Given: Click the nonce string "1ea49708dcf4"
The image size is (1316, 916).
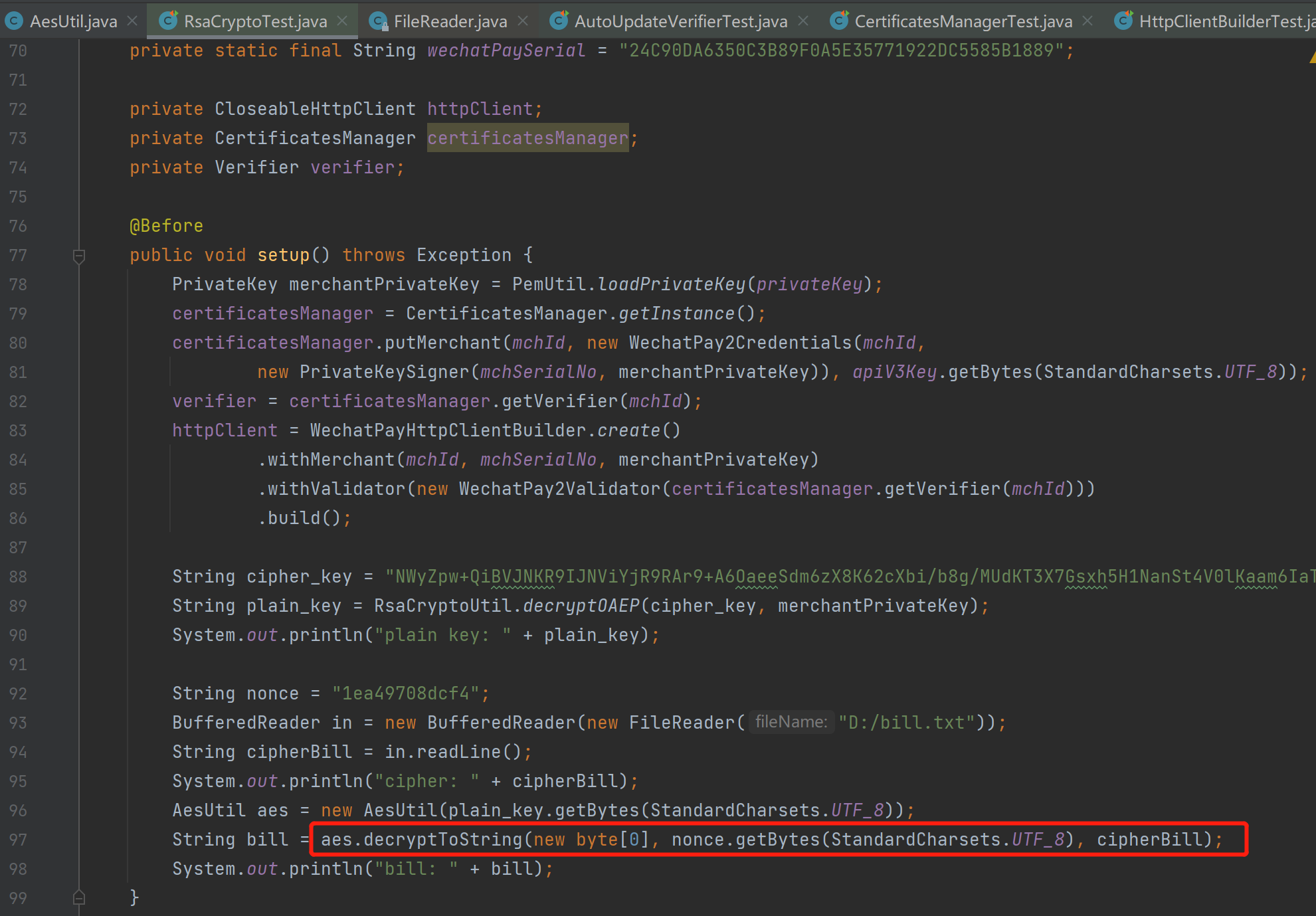Looking at the screenshot, I should tap(405, 693).
